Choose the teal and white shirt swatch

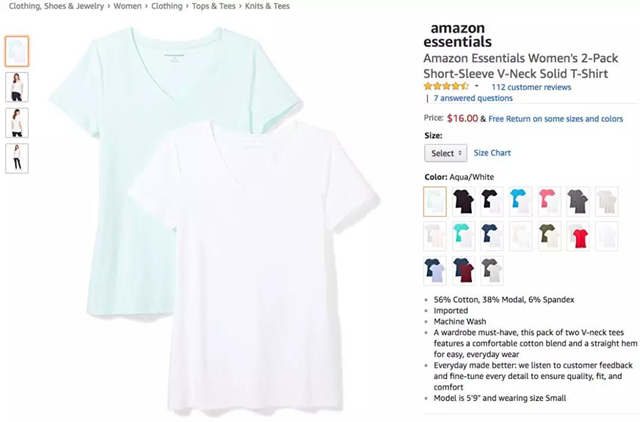coord(464,236)
